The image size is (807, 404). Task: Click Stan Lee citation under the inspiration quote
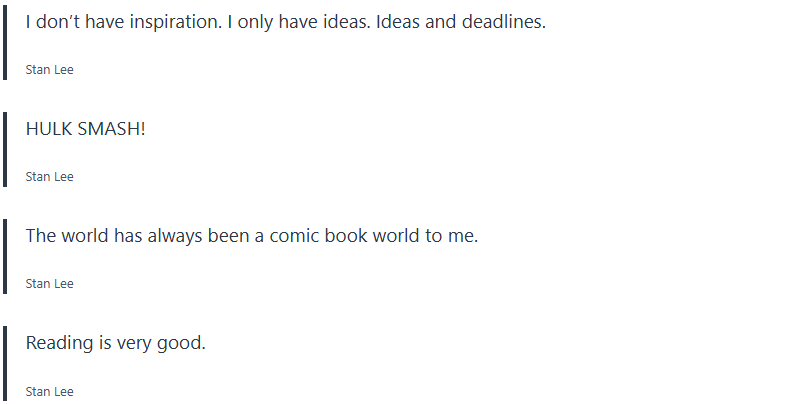[49, 70]
